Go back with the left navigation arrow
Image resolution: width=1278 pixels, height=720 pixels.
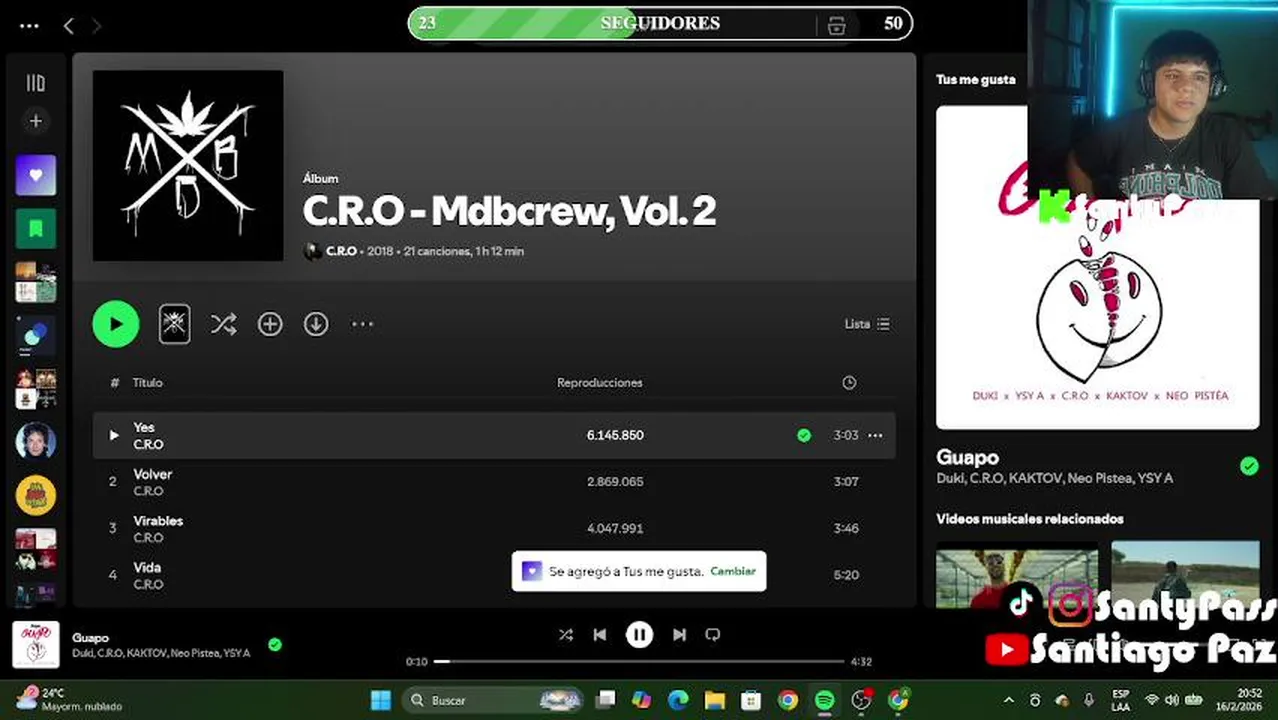point(68,26)
